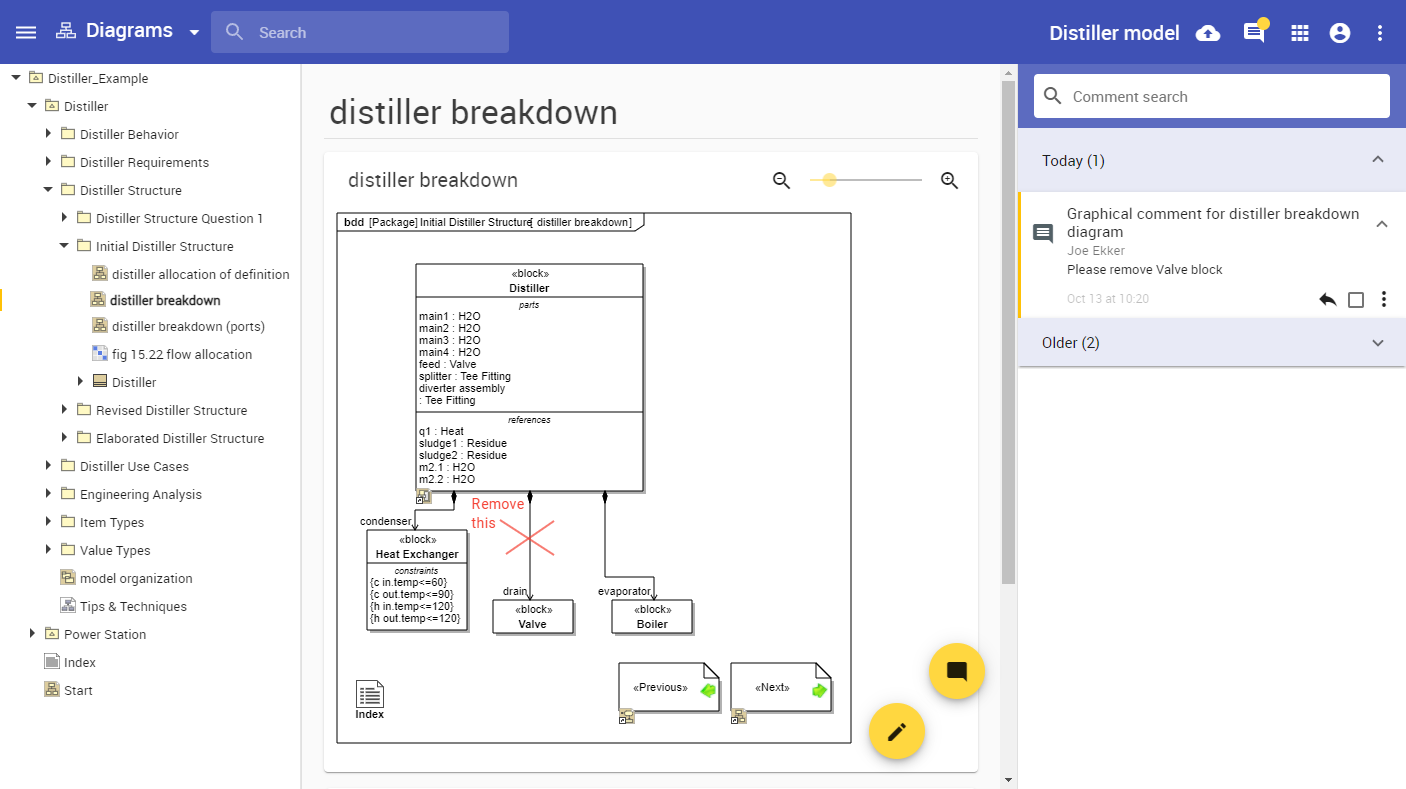
Task: Expand the Distiller Behavior folder
Action: 48,134
